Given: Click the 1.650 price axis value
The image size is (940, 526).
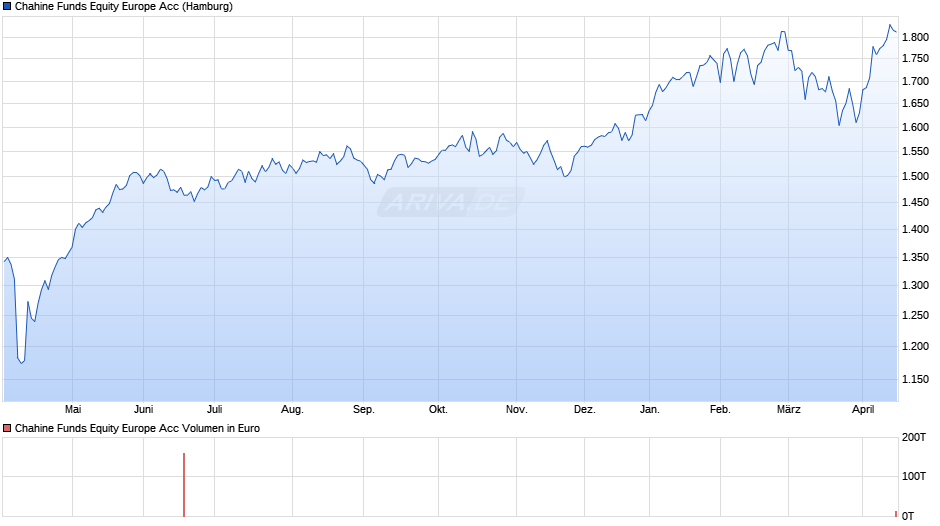Looking at the screenshot, I should click(x=915, y=104).
